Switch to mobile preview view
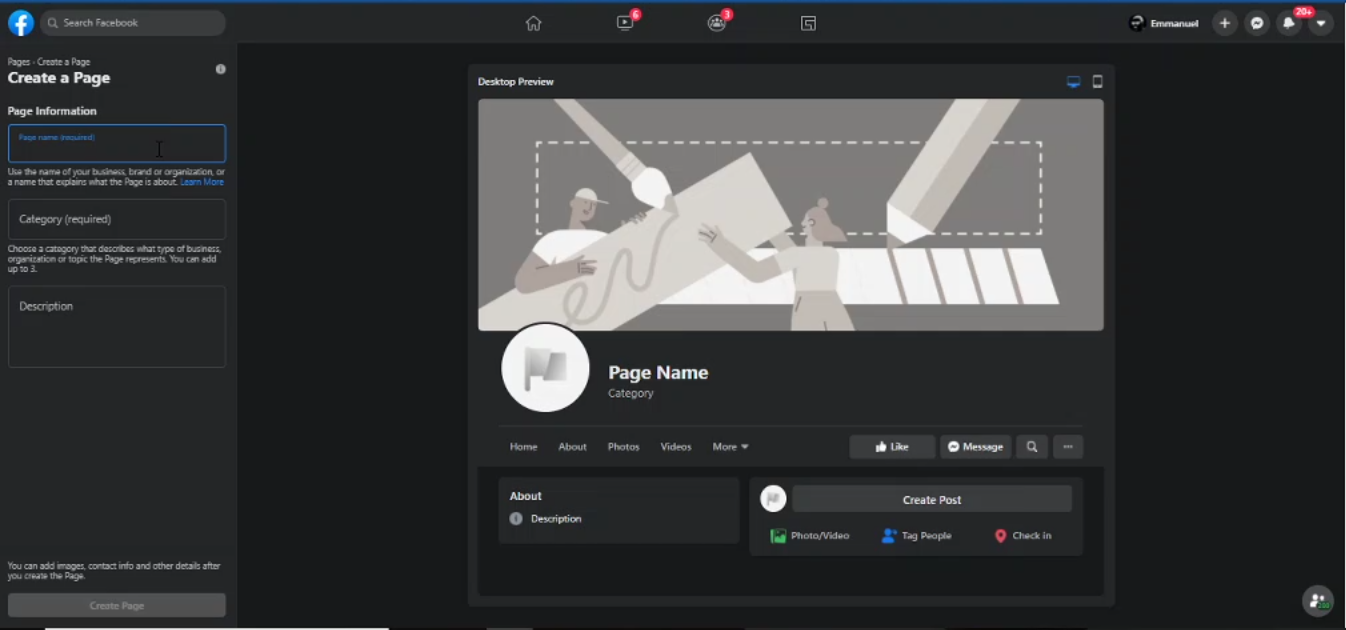 [x=1097, y=82]
